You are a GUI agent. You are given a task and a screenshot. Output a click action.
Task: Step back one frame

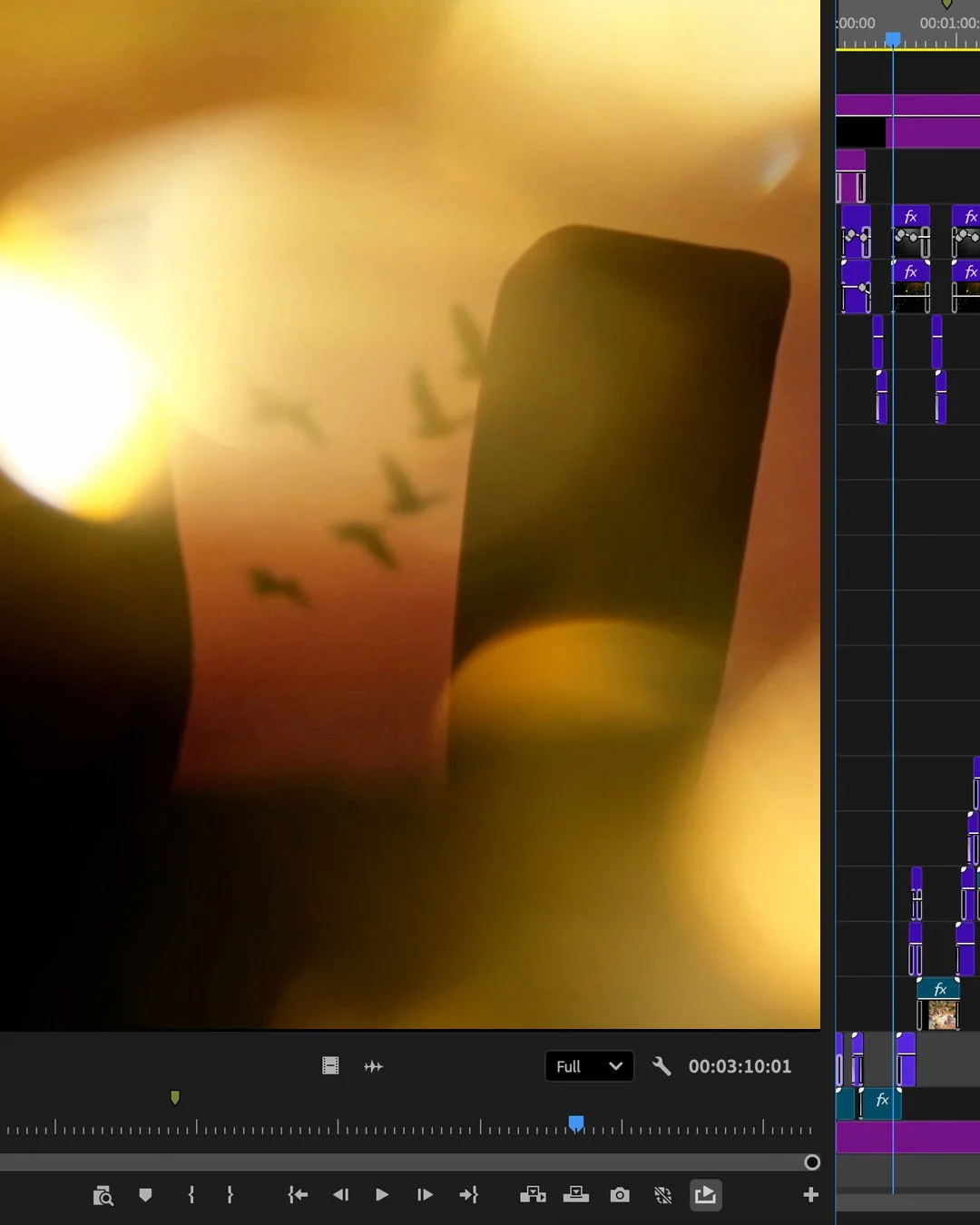pyautogui.click(x=340, y=1195)
